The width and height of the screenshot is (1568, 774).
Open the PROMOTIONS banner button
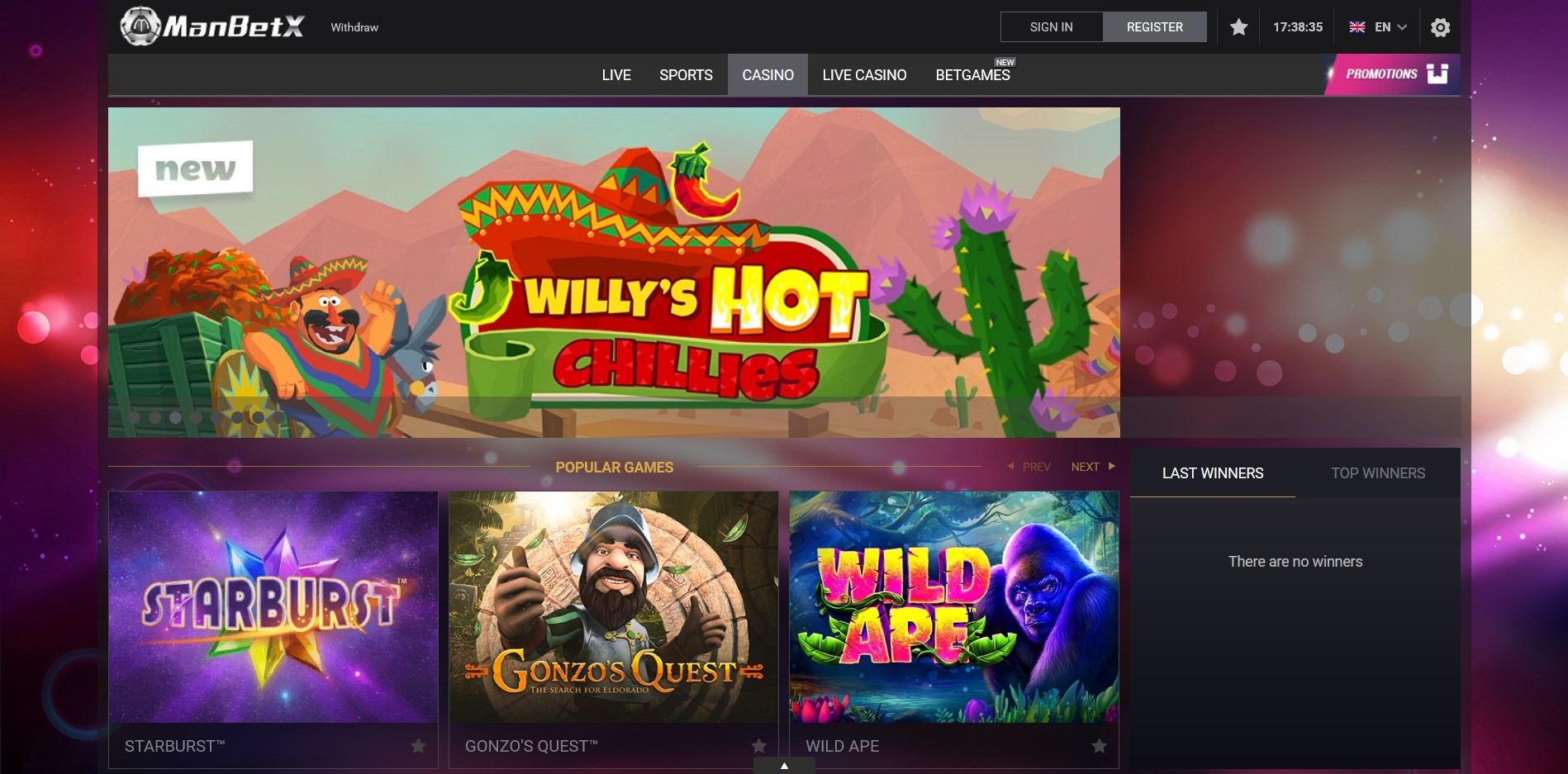click(x=1393, y=74)
